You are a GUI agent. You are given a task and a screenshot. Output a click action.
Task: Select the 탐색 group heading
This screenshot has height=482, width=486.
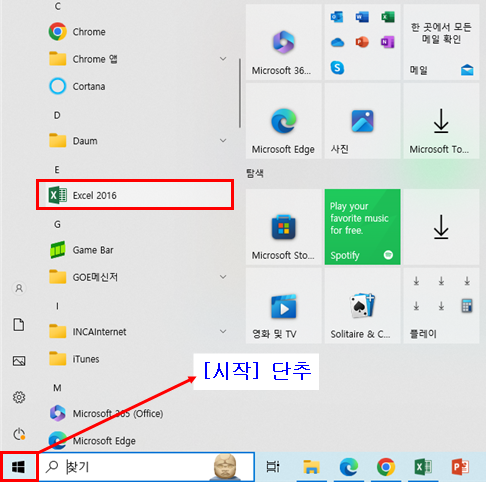coord(255,173)
